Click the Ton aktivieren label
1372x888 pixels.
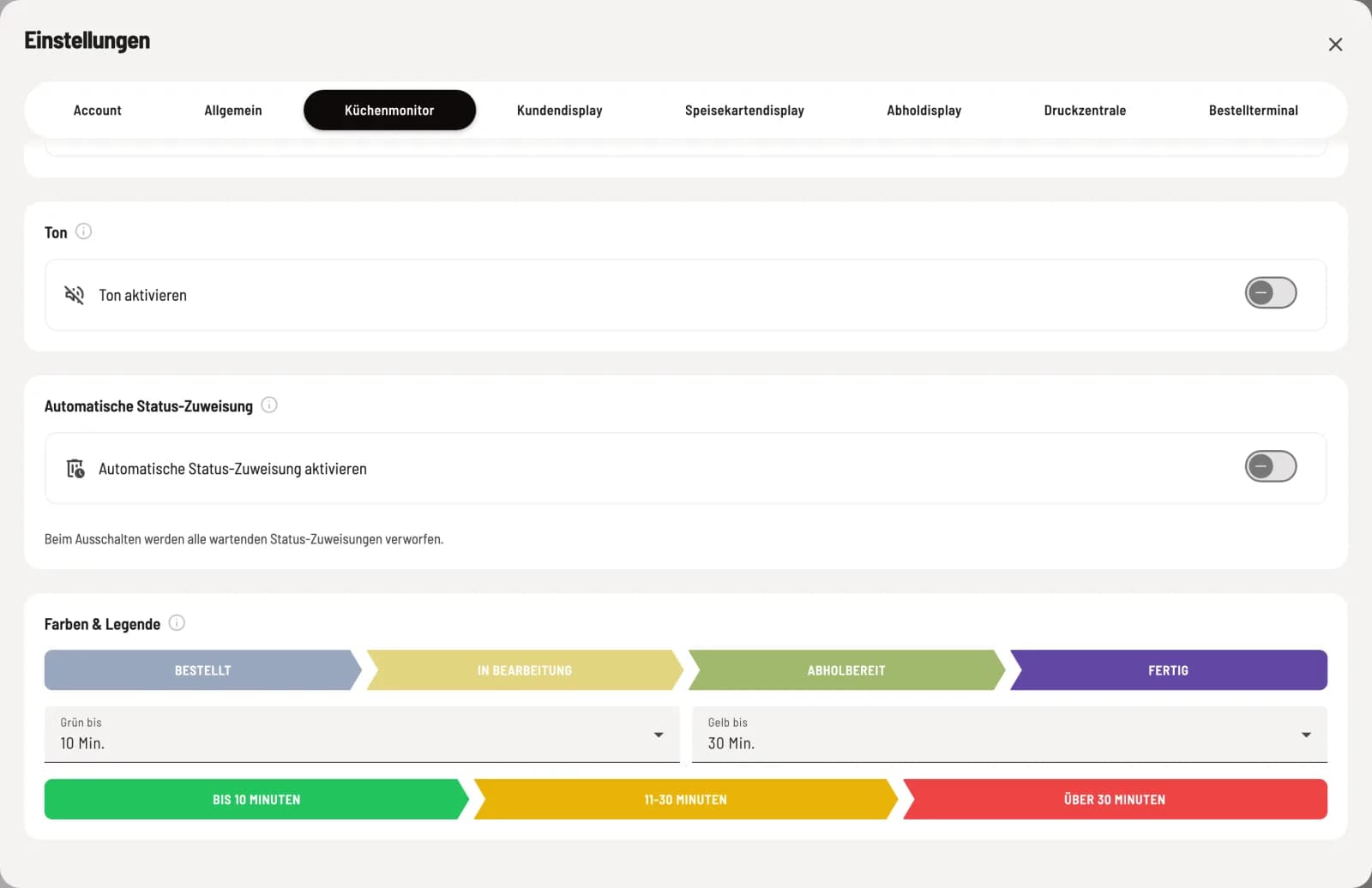pos(142,295)
